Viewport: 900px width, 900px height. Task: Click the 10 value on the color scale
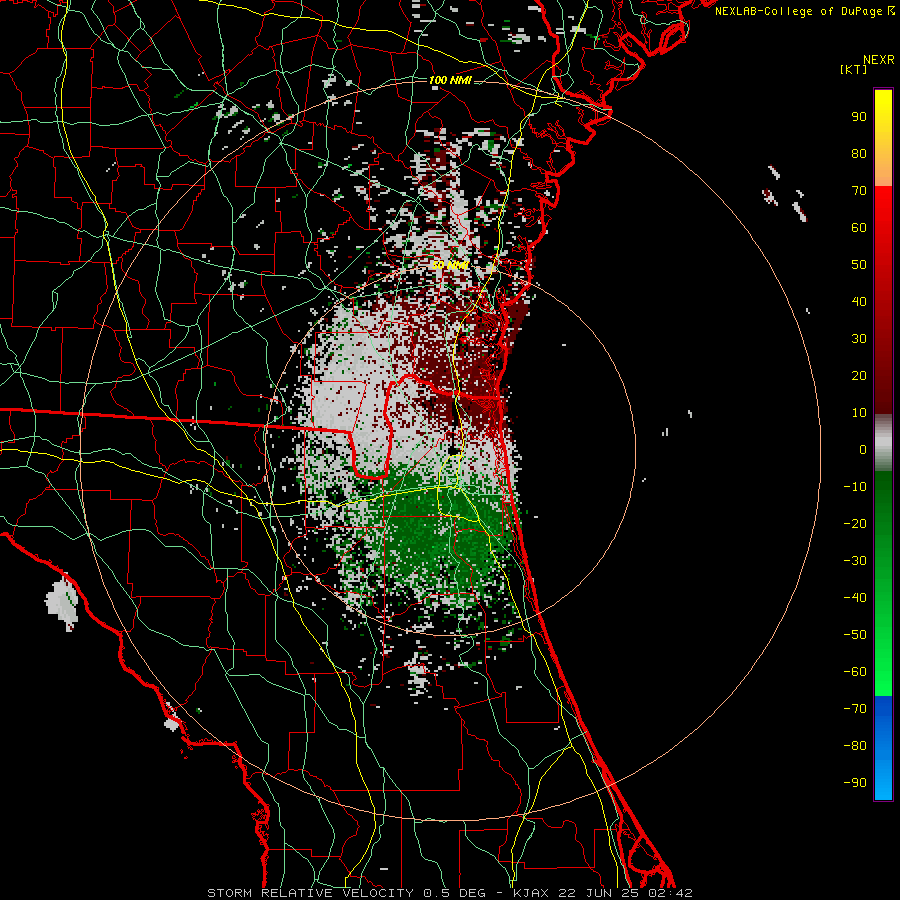(859, 413)
